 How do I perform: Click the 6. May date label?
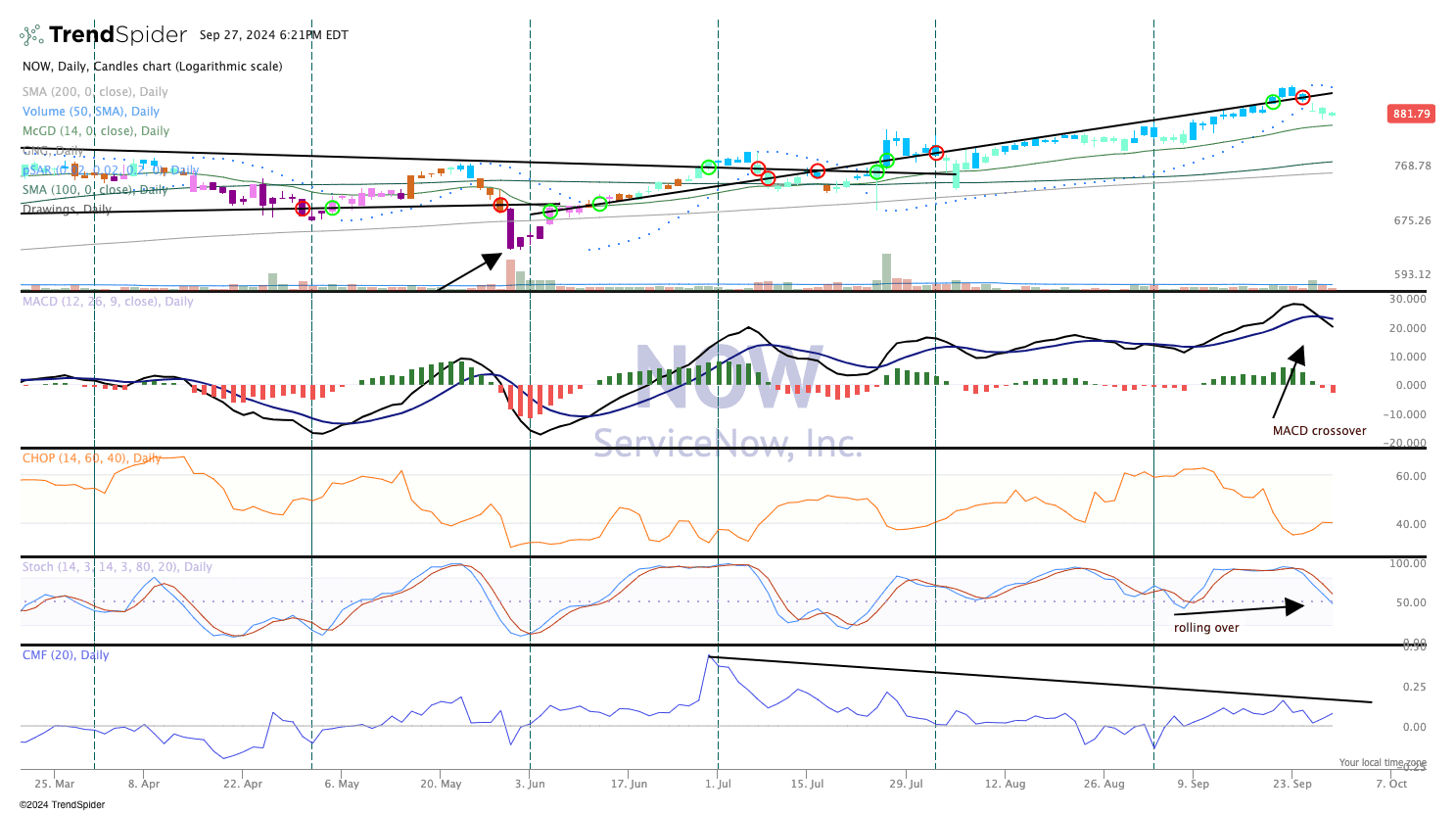pyautogui.click(x=342, y=784)
